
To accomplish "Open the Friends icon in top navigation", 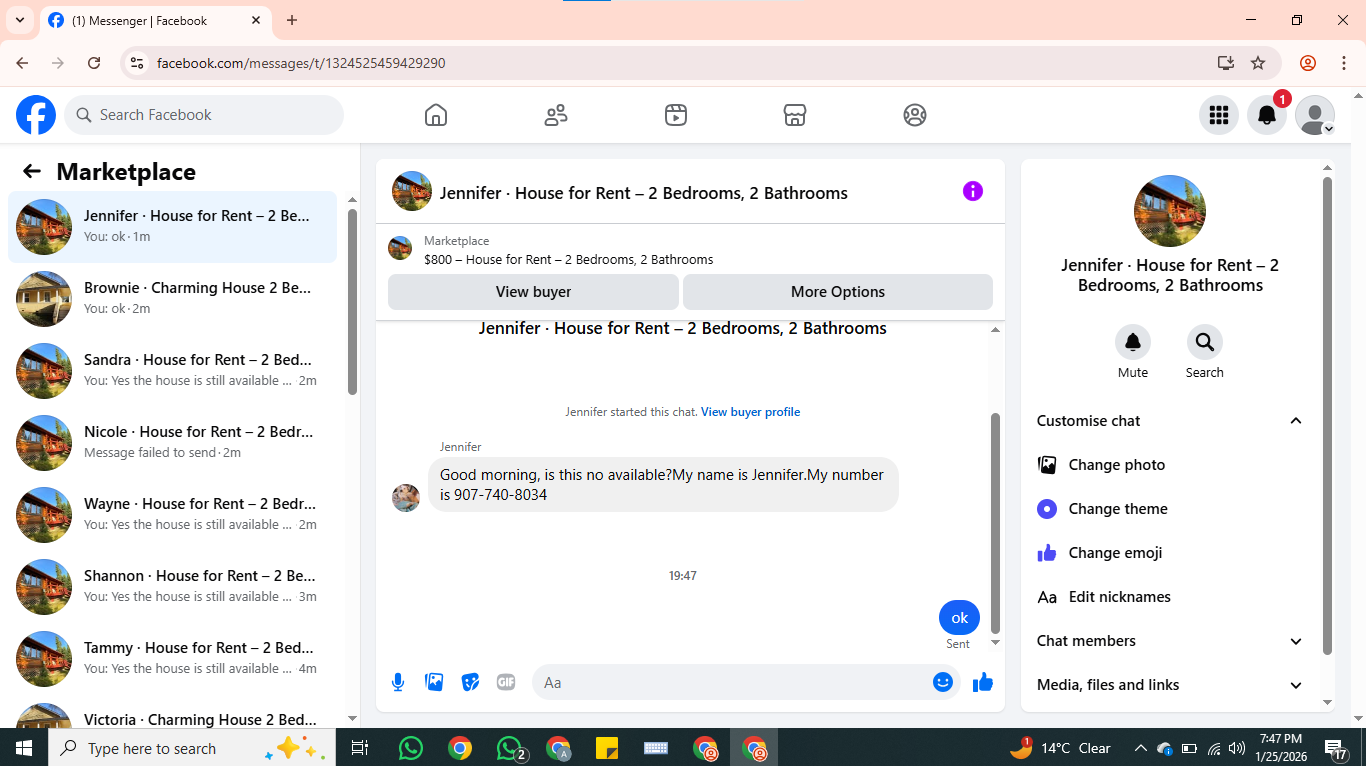I will pos(556,115).
